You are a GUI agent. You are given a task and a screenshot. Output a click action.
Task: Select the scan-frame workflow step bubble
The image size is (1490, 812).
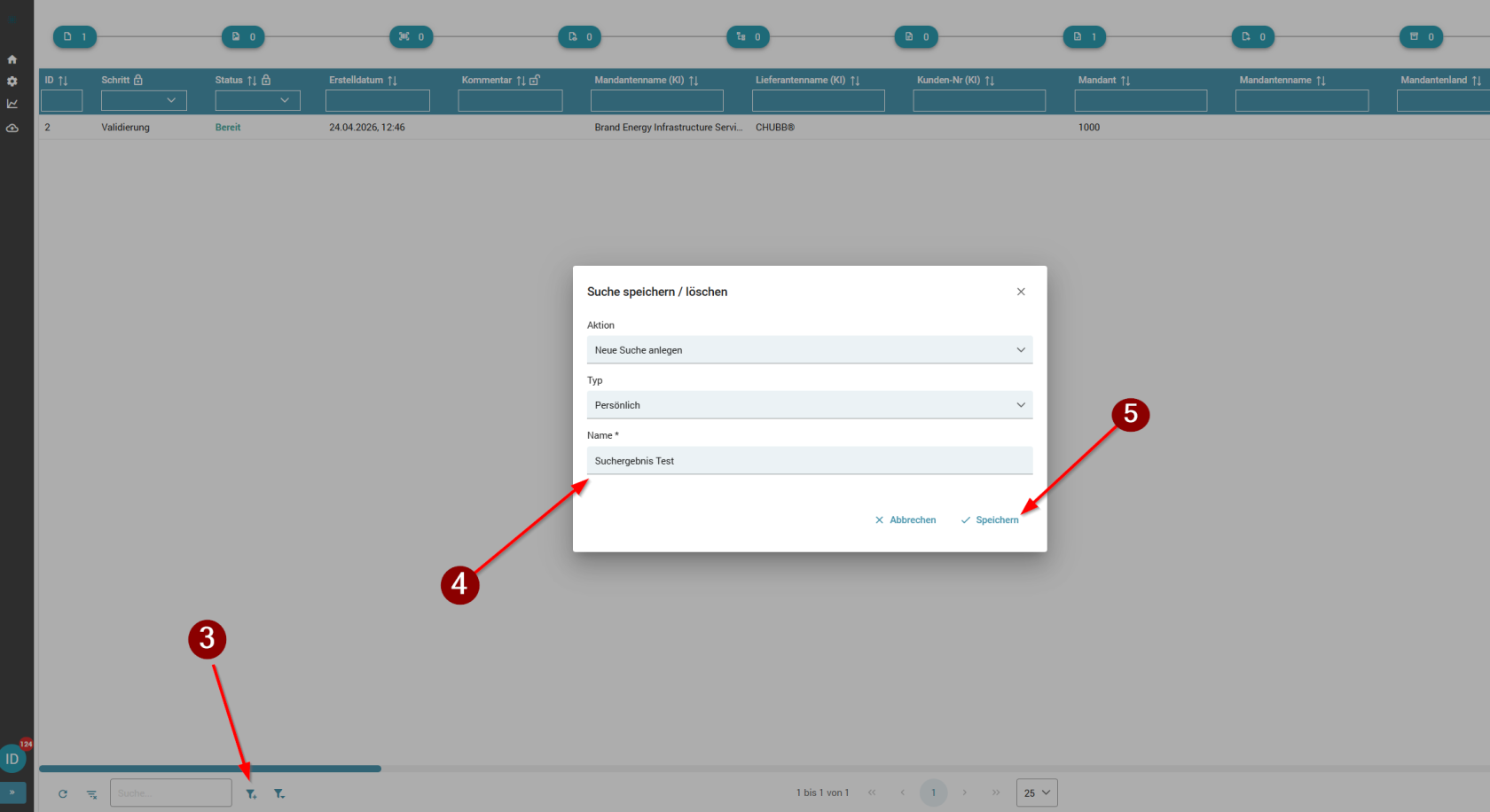412,36
